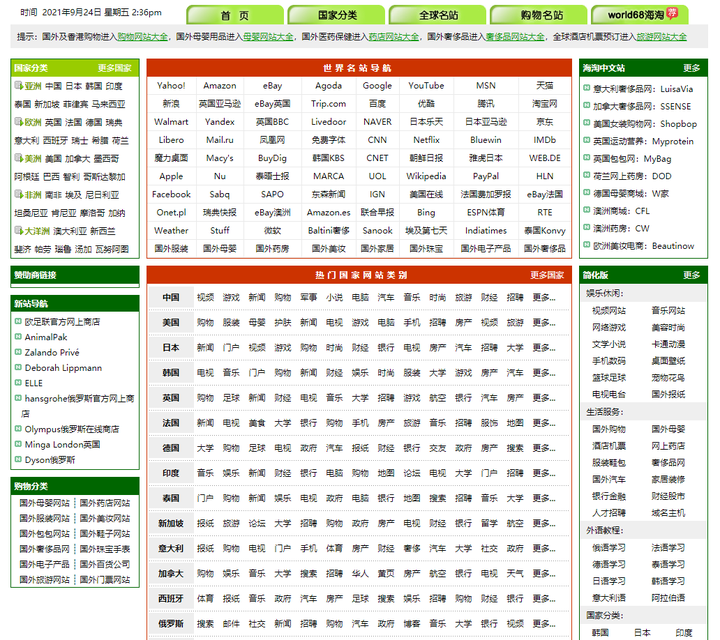This screenshot has width=720, height=640.
Task: Click the red badge icon on world68海淘 tab
Action: [672, 13]
